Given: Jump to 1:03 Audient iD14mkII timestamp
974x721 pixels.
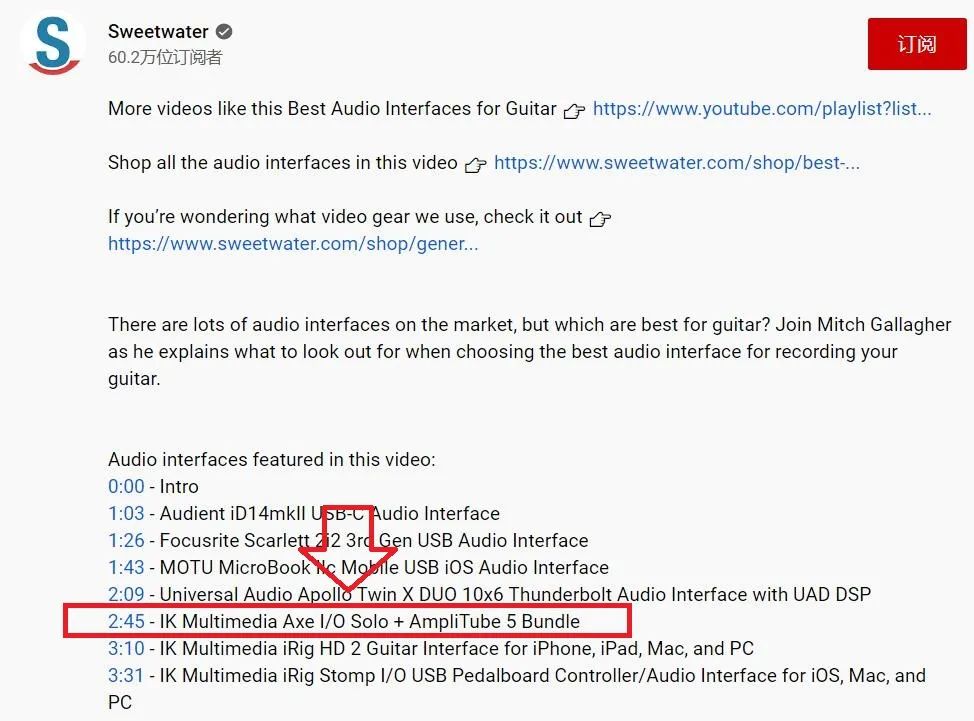Looking at the screenshot, I should point(126,514).
